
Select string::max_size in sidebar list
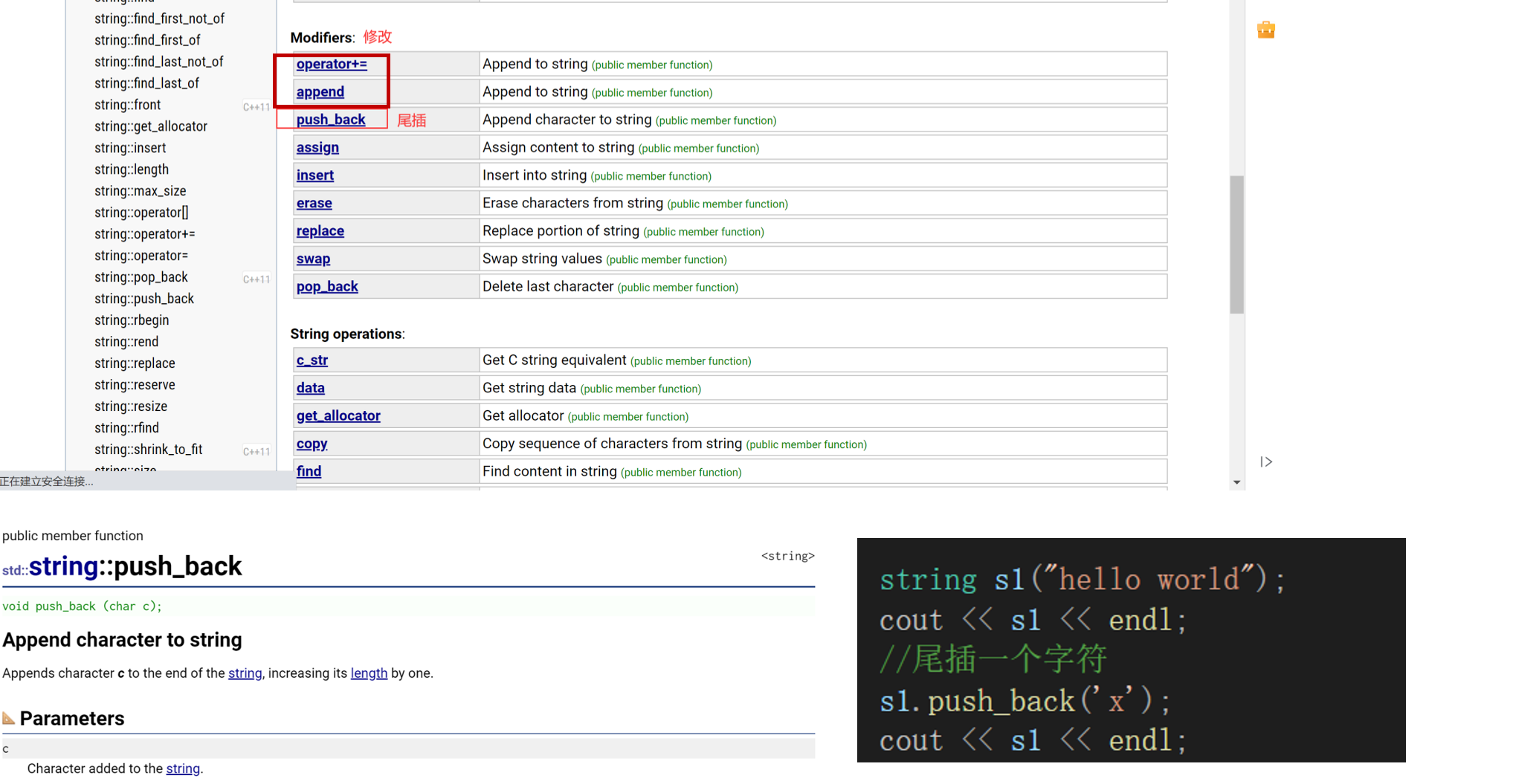(140, 191)
